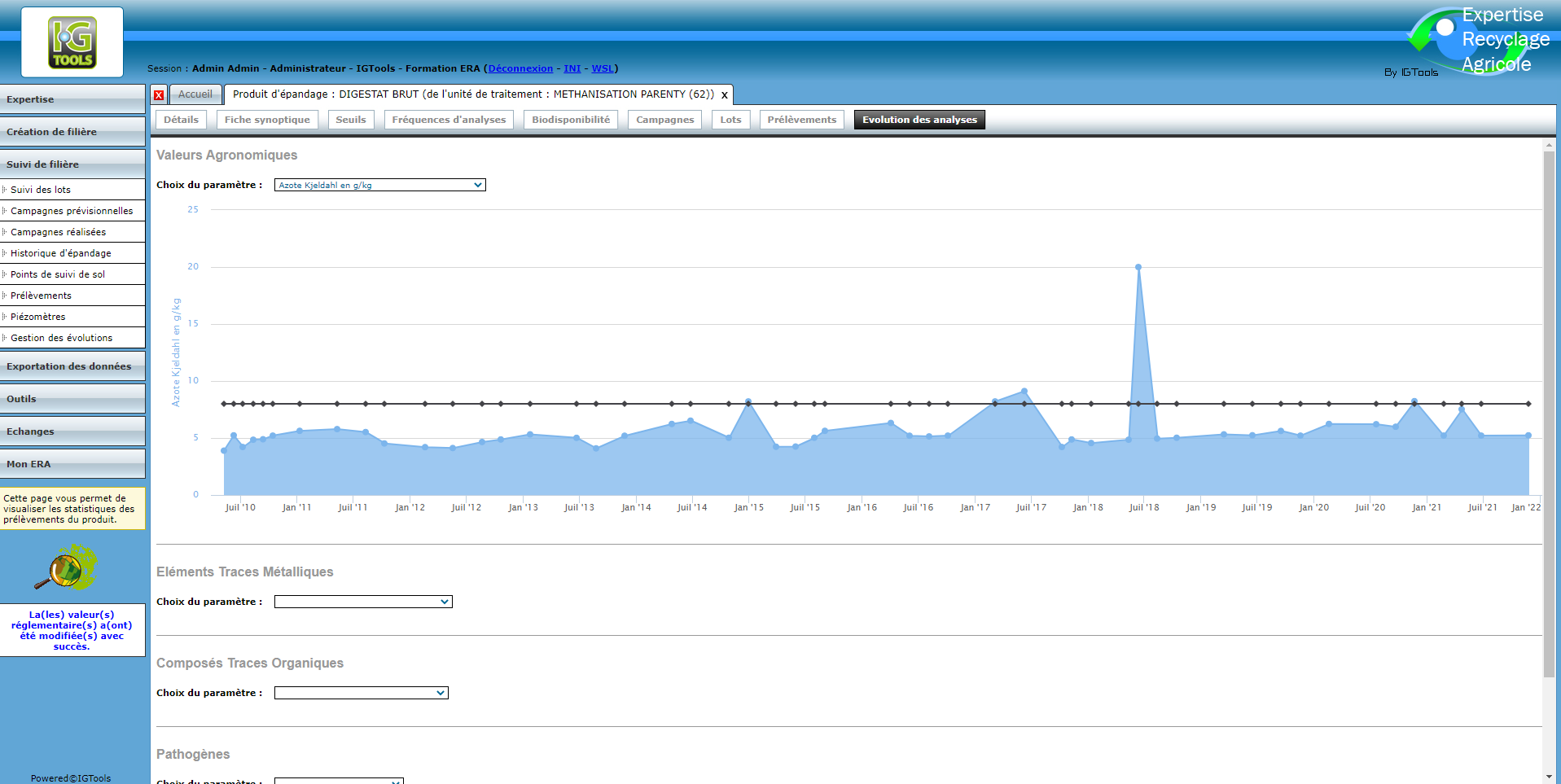Screen dimensions: 1561x784
Task: Click the peak data point at 20 g/kg
Action: pyautogui.click(x=1138, y=267)
